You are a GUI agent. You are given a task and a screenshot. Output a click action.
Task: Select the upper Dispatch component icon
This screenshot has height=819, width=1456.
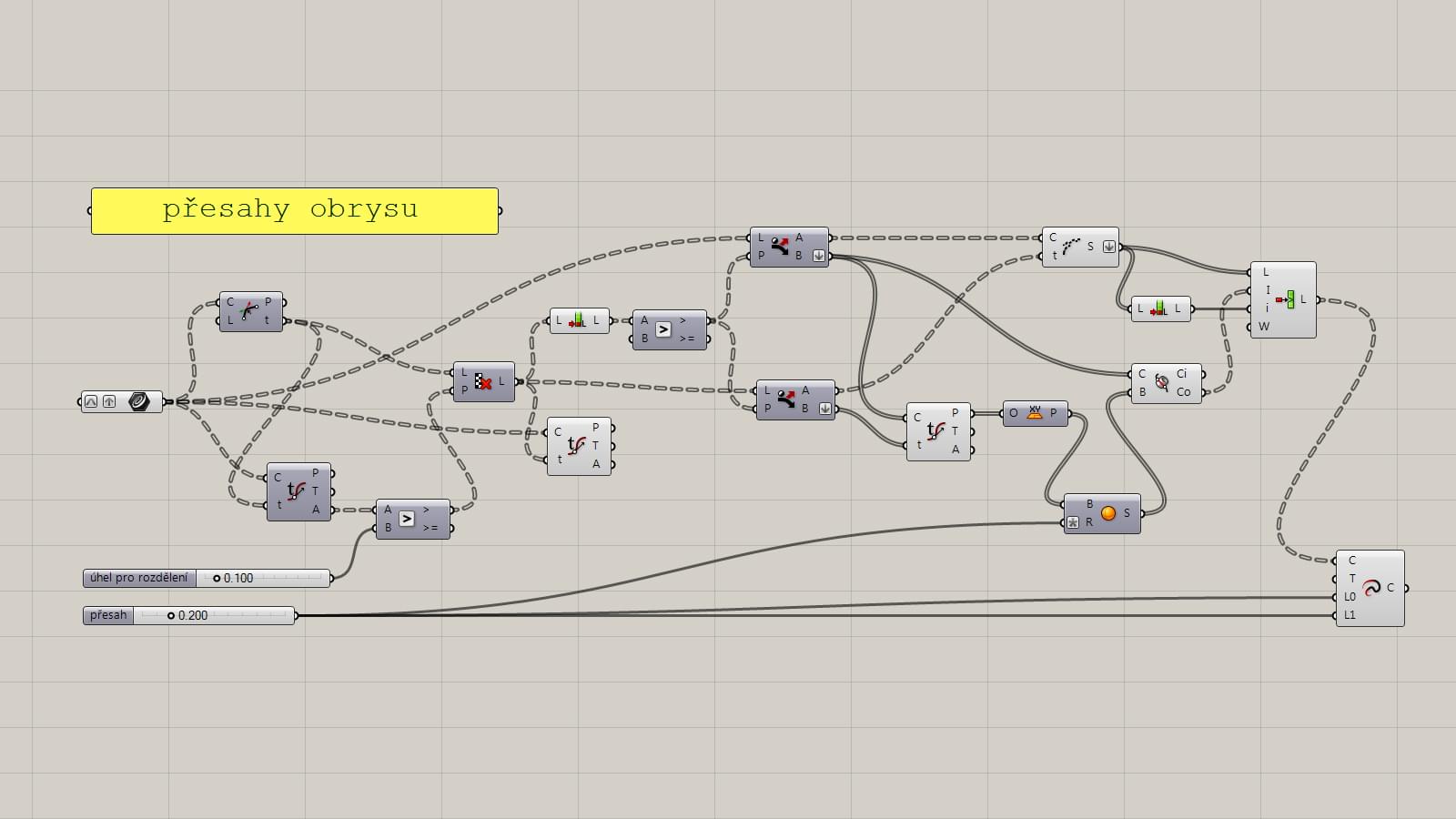coord(780,247)
